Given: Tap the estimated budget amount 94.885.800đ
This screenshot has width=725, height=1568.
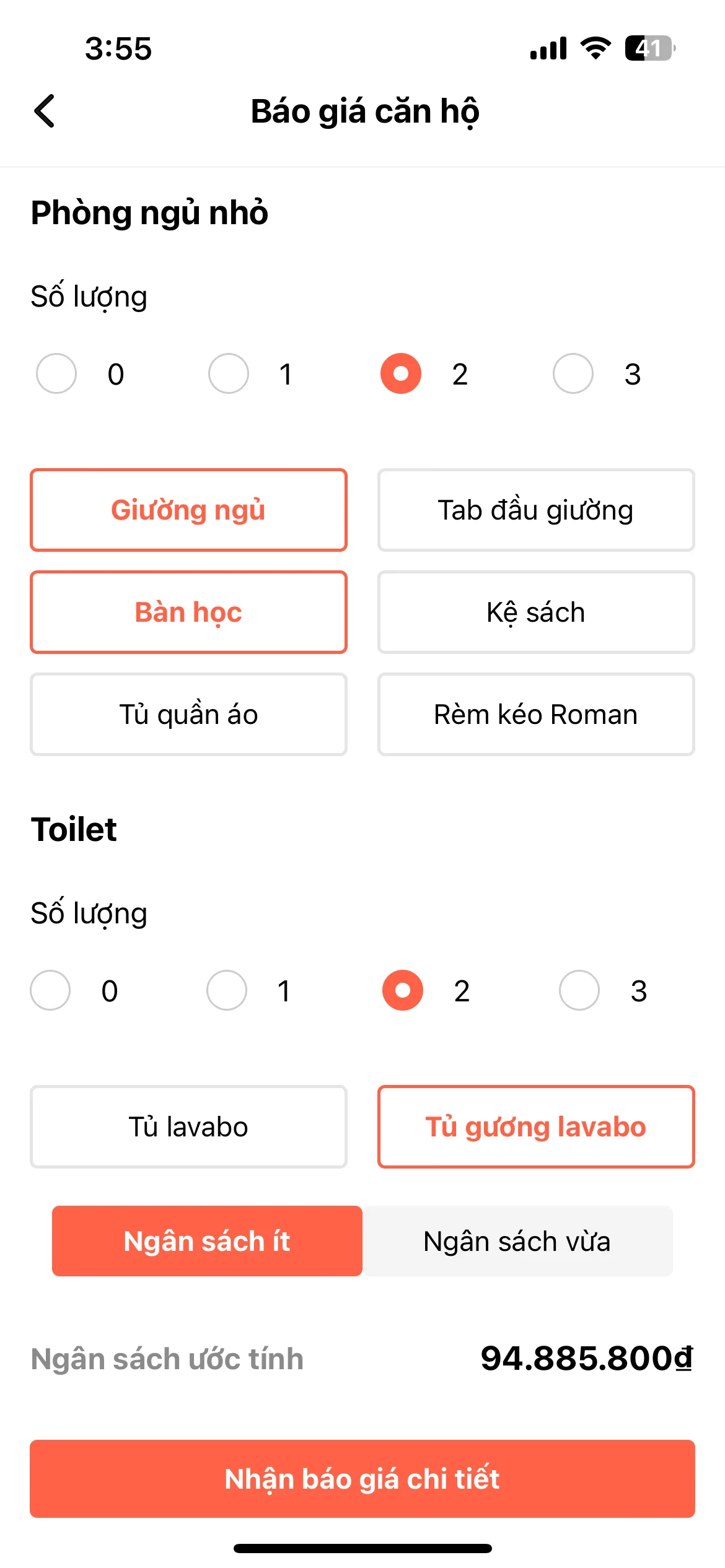Looking at the screenshot, I should click(x=587, y=1359).
